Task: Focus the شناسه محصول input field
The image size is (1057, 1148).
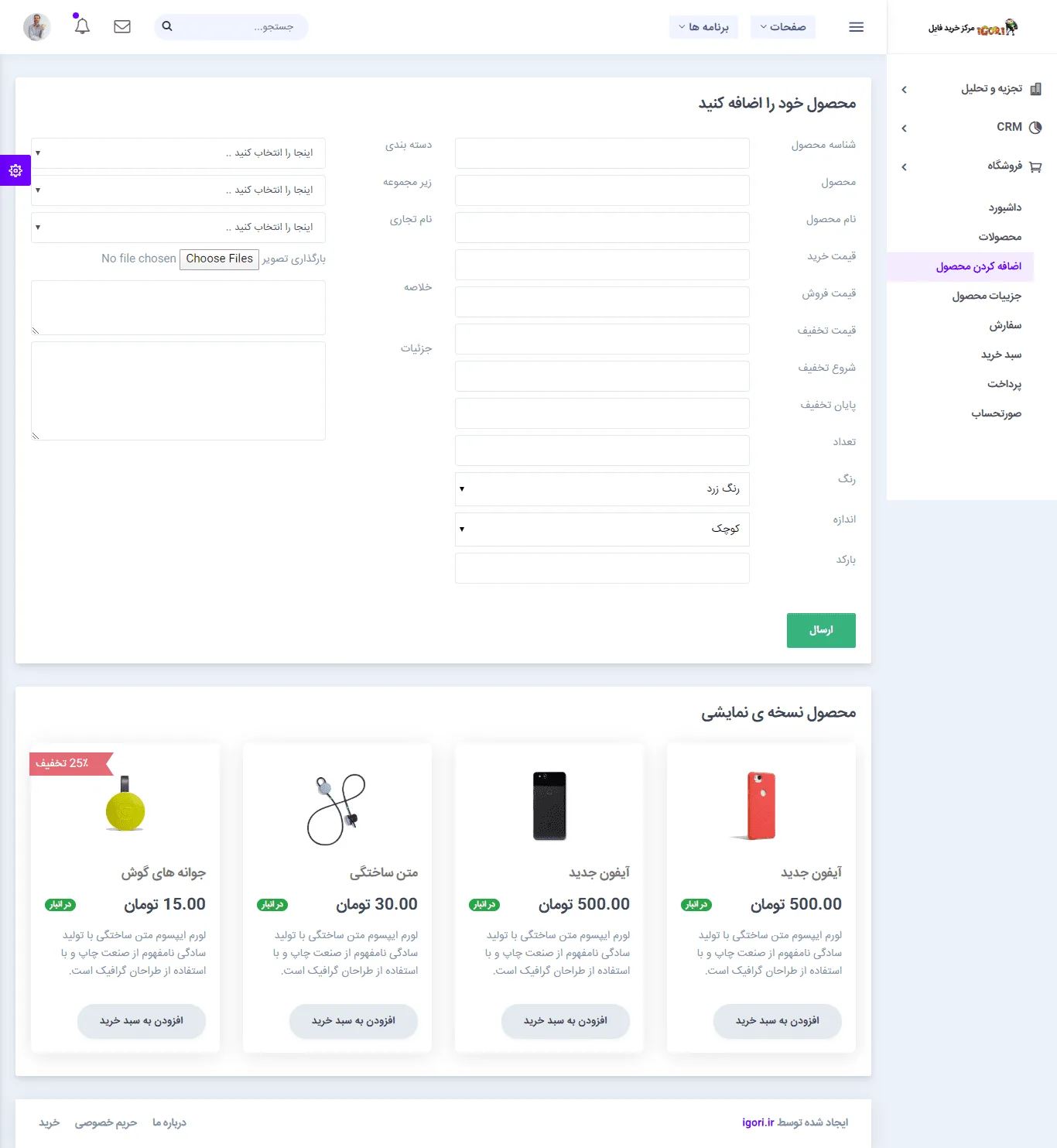Action: click(602, 153)
